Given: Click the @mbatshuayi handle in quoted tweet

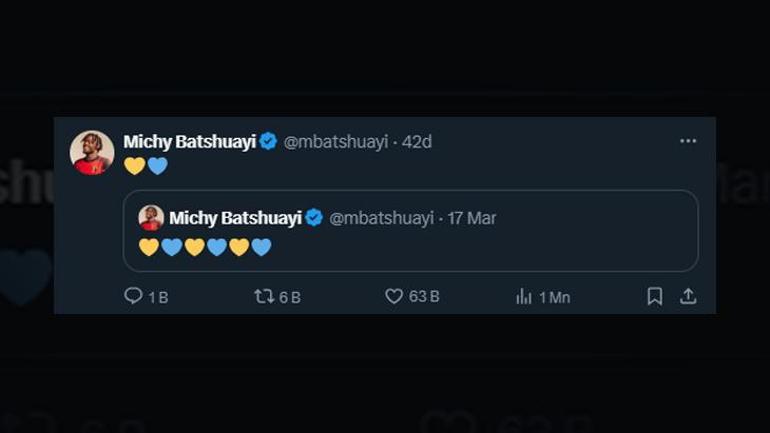Looking at the screenshot, I should pos(381,218).
